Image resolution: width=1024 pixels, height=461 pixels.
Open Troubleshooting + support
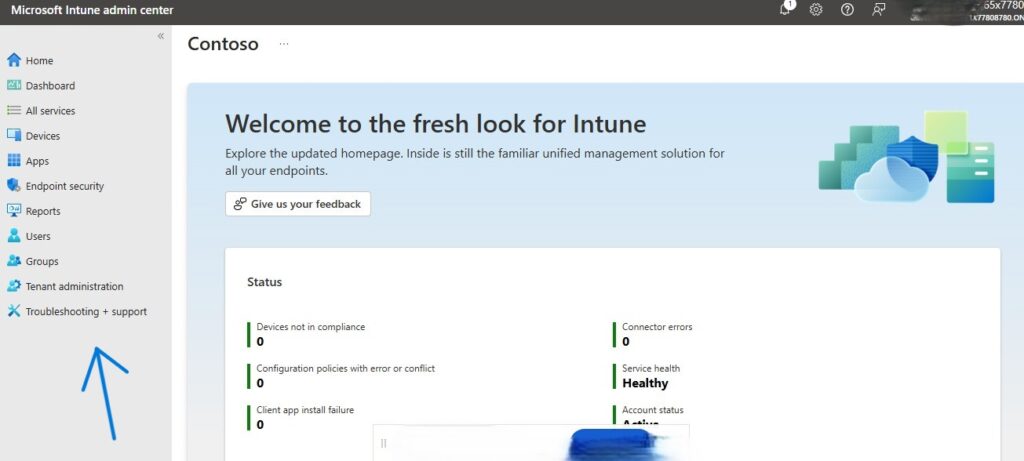pos(86,311)
